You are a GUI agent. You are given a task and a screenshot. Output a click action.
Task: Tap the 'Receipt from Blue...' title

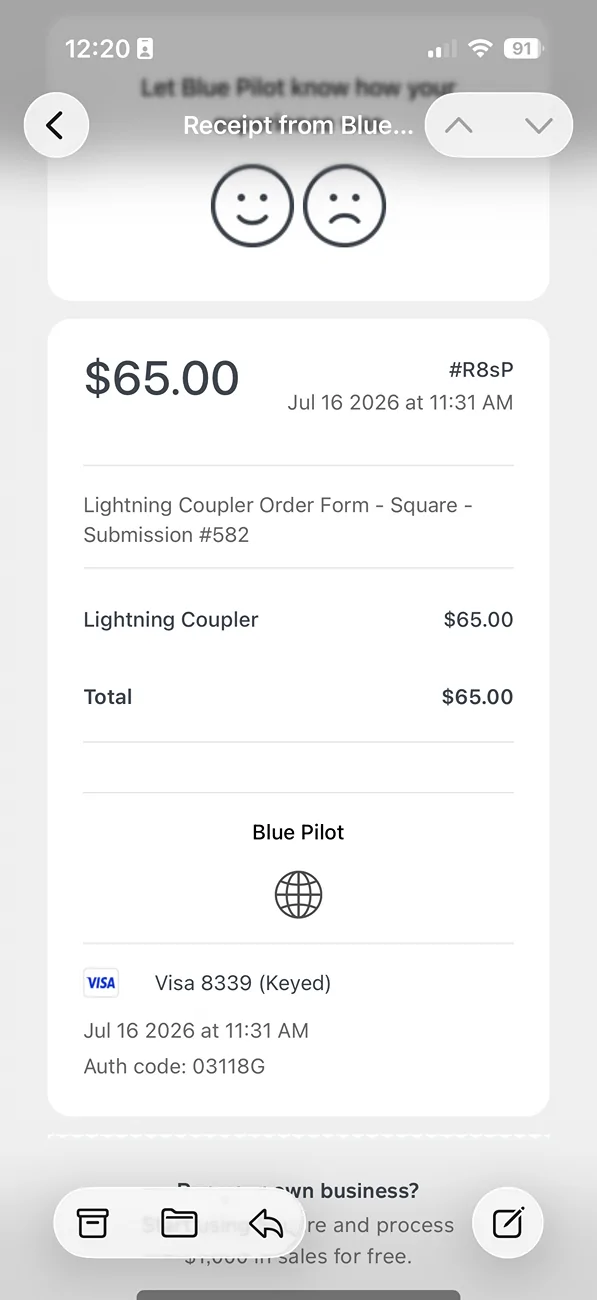(x=298, y=126)
